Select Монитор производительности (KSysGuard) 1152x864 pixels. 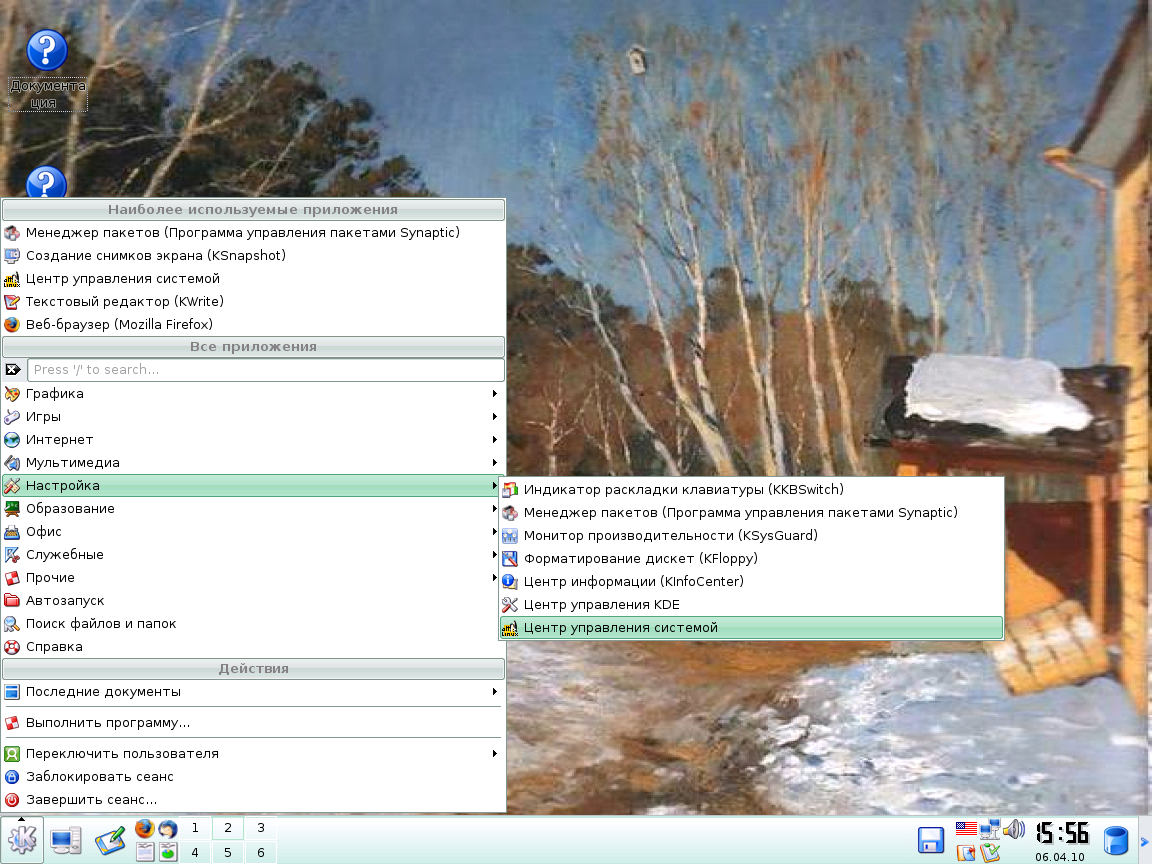pyautogui.click(x=670, y=536)
